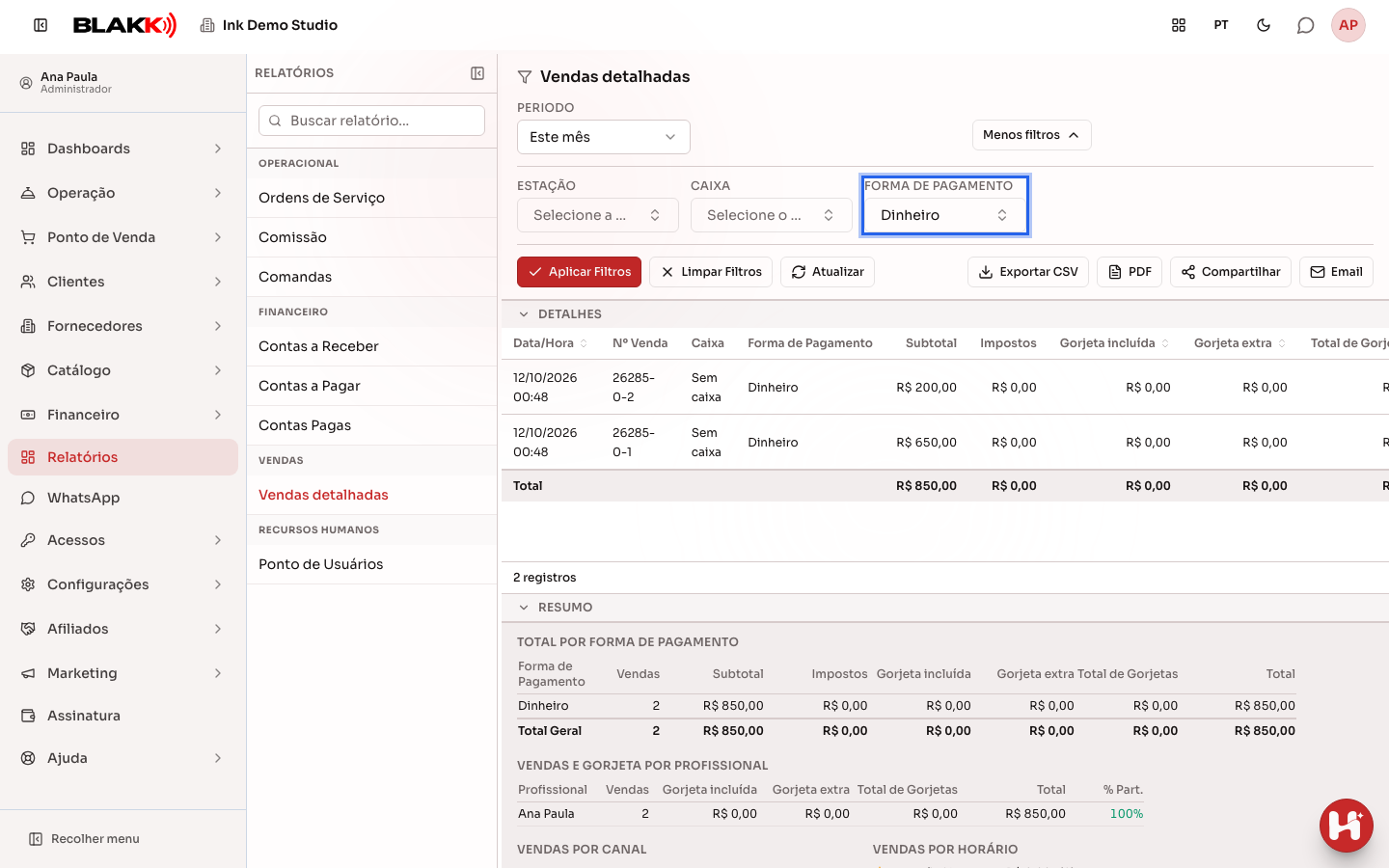Click Recolher menu at sidebar bottom
Image resolution: width=1389 pixels, height=868 pixels.
coord(84,839)
